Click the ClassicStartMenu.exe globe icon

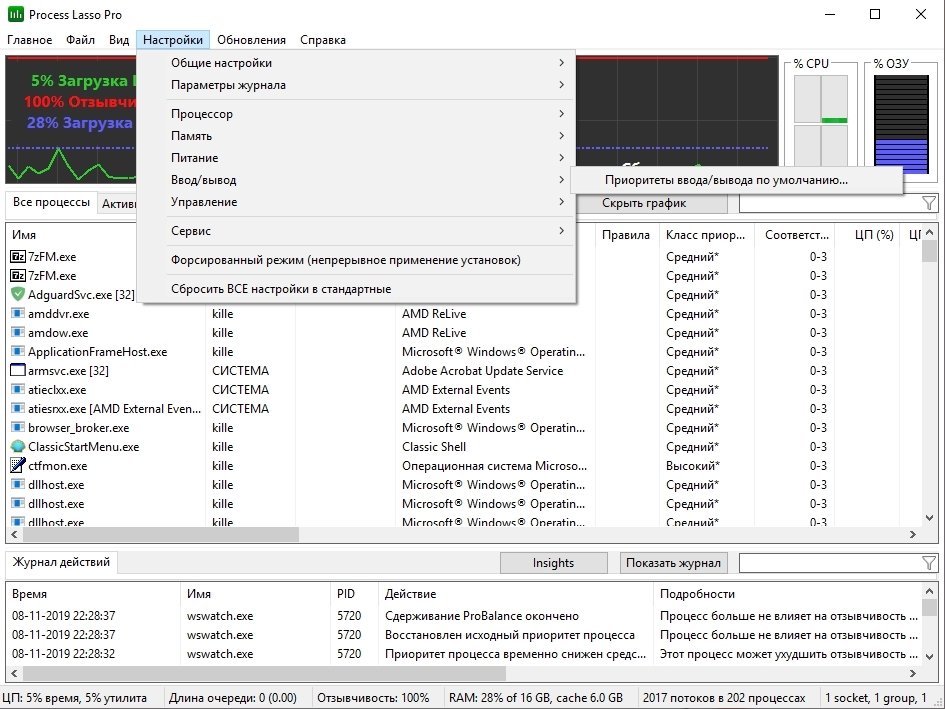pos(18,447)
